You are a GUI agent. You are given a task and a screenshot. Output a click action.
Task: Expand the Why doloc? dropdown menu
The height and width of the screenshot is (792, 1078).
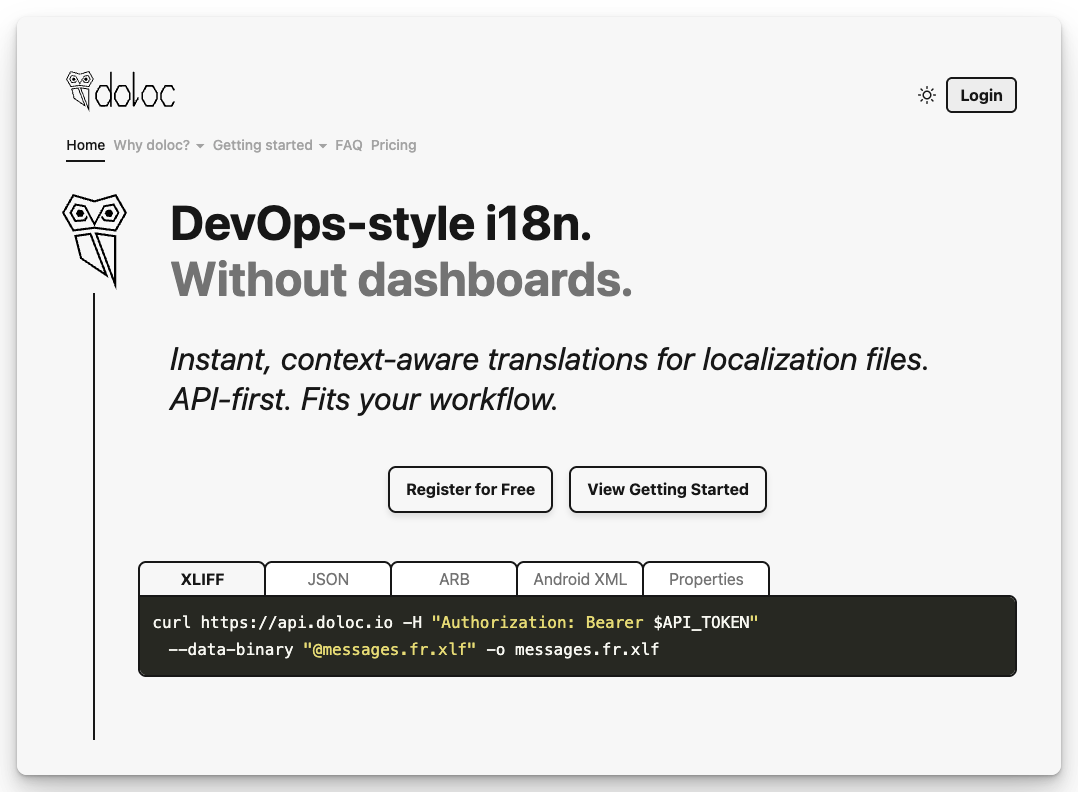click(158, 145)
